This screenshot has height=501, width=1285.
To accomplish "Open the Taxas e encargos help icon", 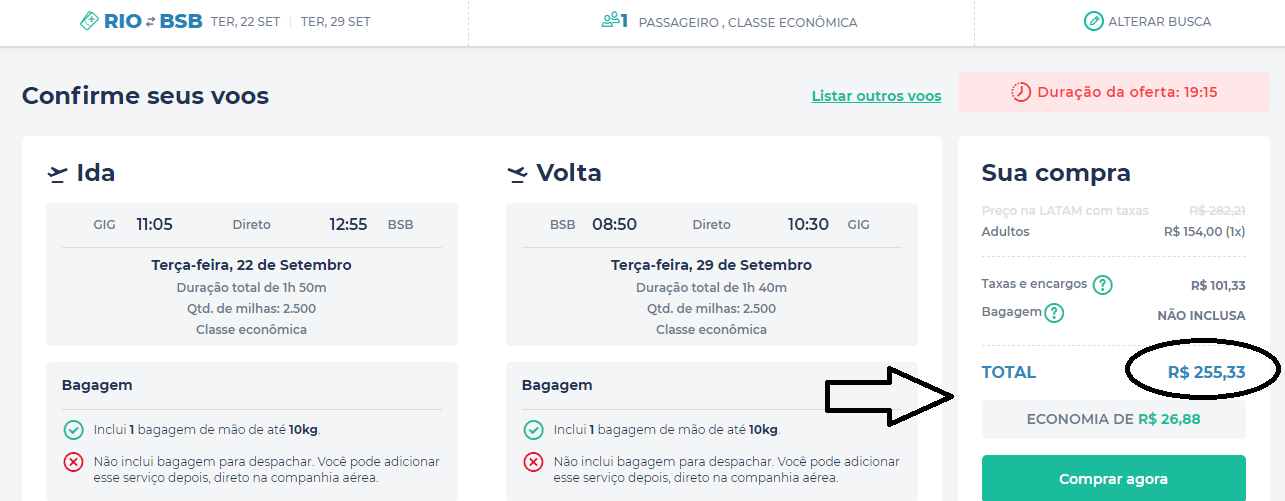I will tap(1103, 285).
